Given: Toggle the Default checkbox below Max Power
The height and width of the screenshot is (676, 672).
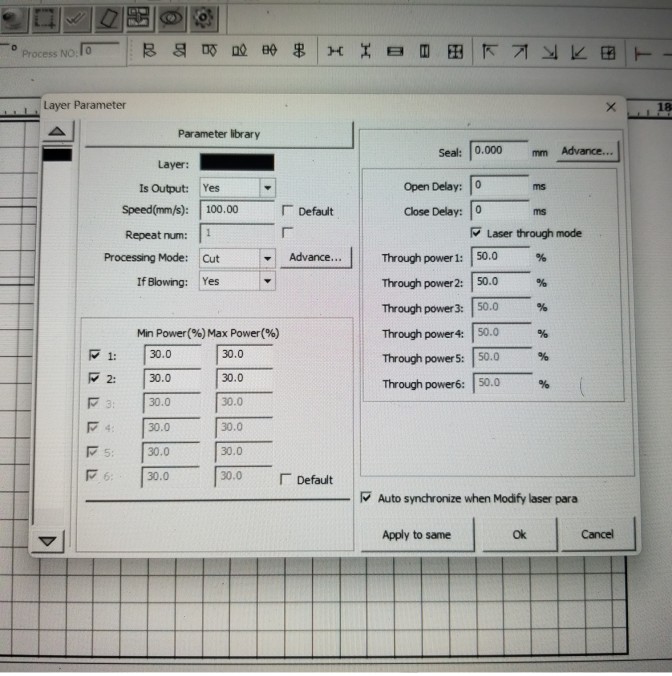Looking at the screenshot, I should click(285, 479).
